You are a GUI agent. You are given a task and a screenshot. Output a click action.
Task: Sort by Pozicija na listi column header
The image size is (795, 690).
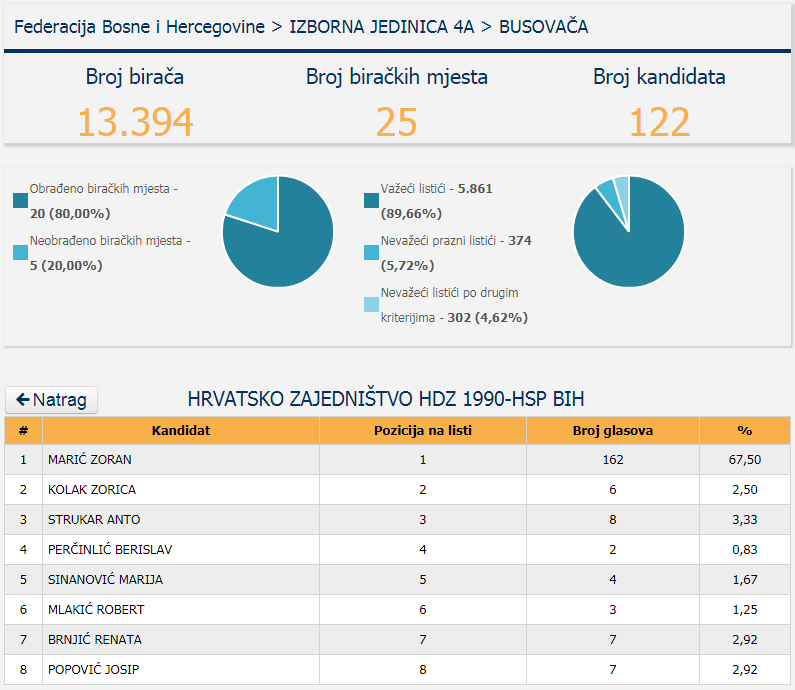pos(423,431)
